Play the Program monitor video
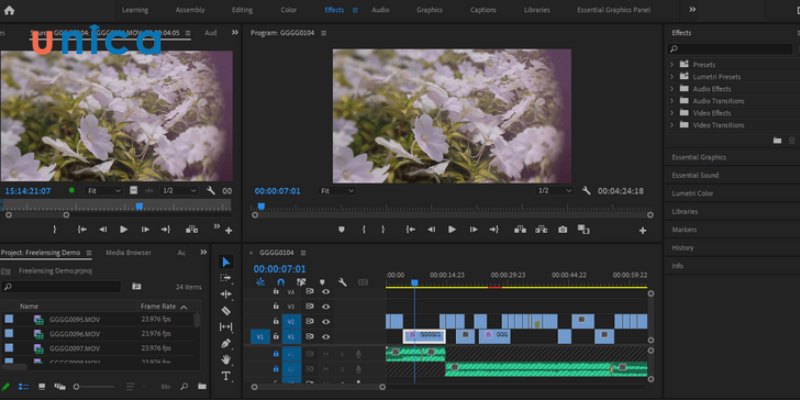The image size is (800, 400). [451, 229]
